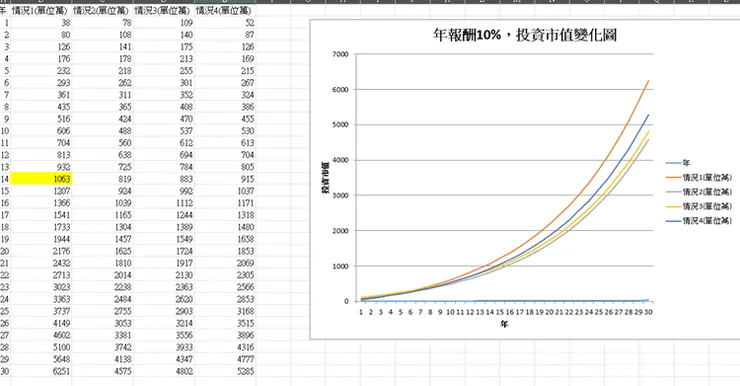This screenshot has width=740, height=386.
Task: Click the 4000 label on vertical axis
Action: click(340, 160)
